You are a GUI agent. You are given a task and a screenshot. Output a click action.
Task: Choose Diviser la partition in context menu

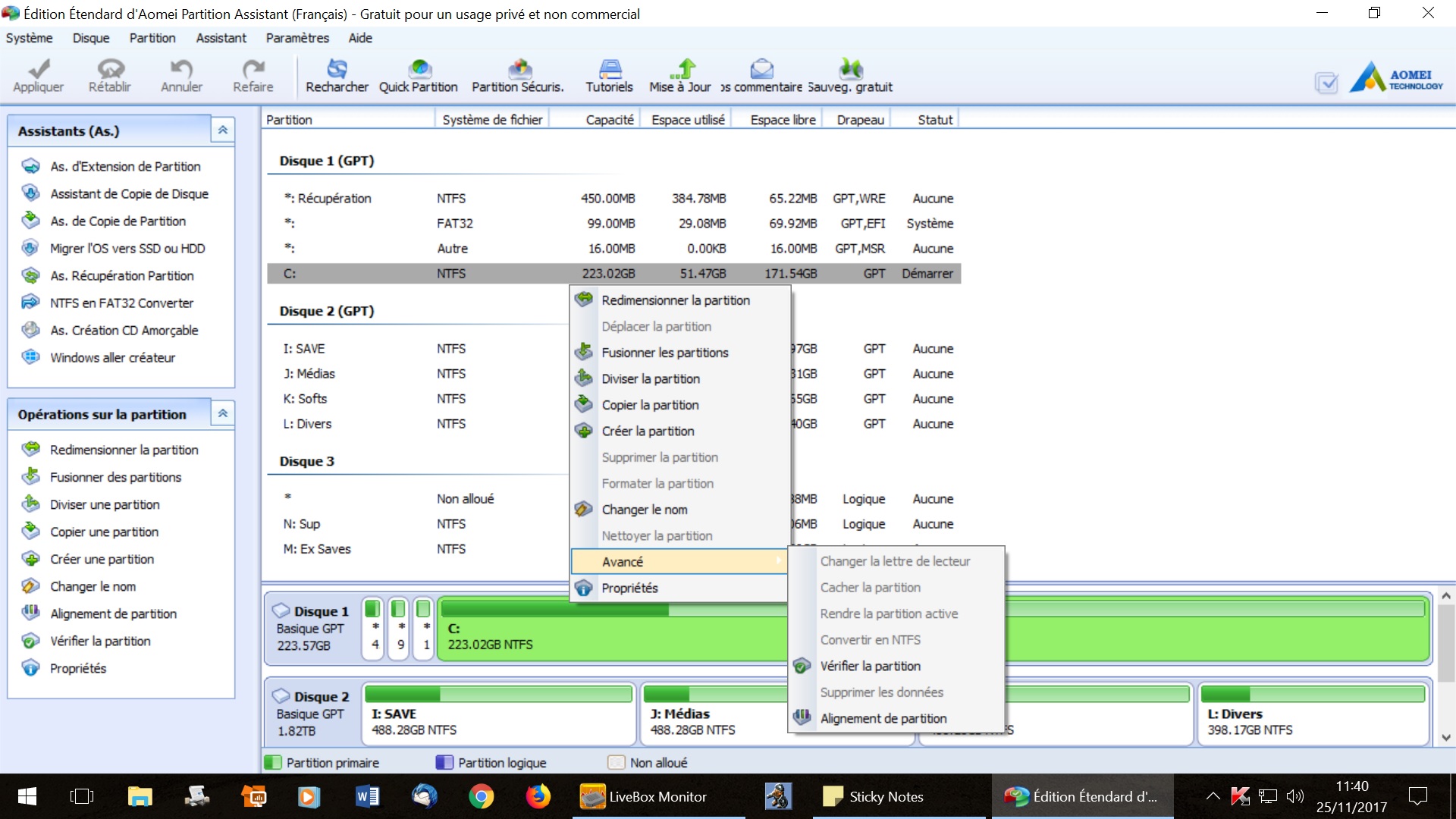coord(679,378)
